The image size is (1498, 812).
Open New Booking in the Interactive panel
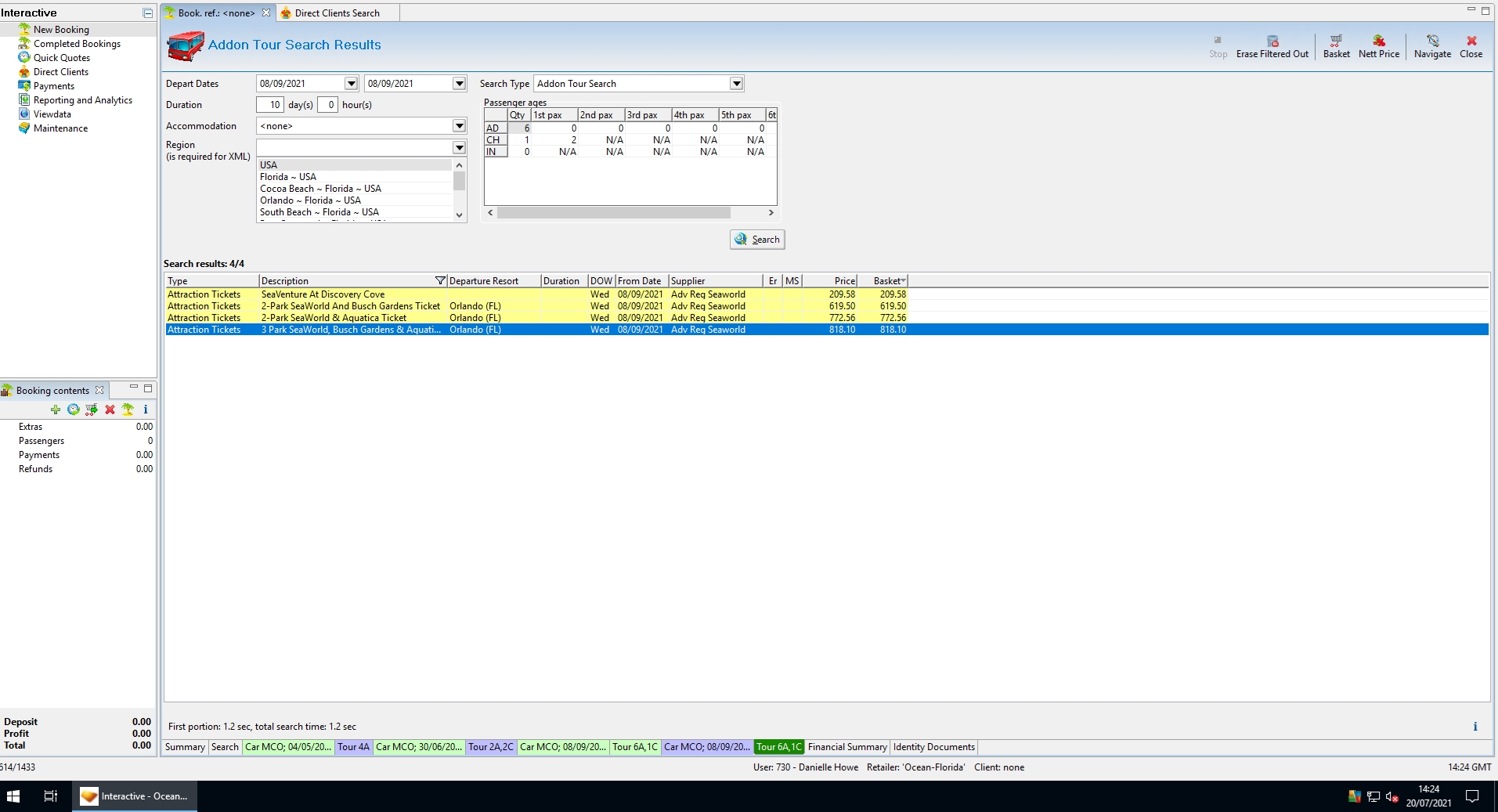61,30
